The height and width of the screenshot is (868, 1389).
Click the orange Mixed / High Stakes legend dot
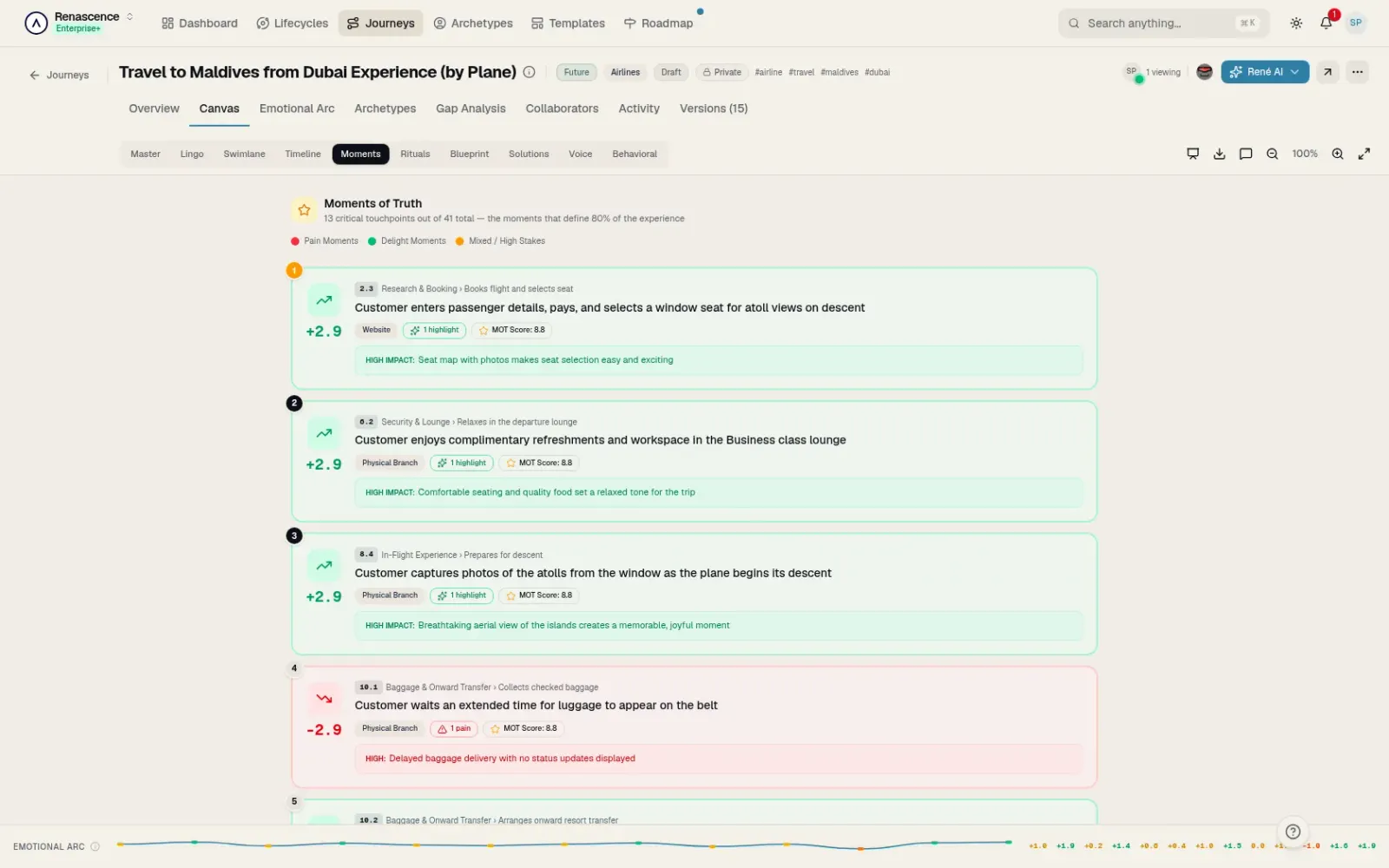pos(460,241)
